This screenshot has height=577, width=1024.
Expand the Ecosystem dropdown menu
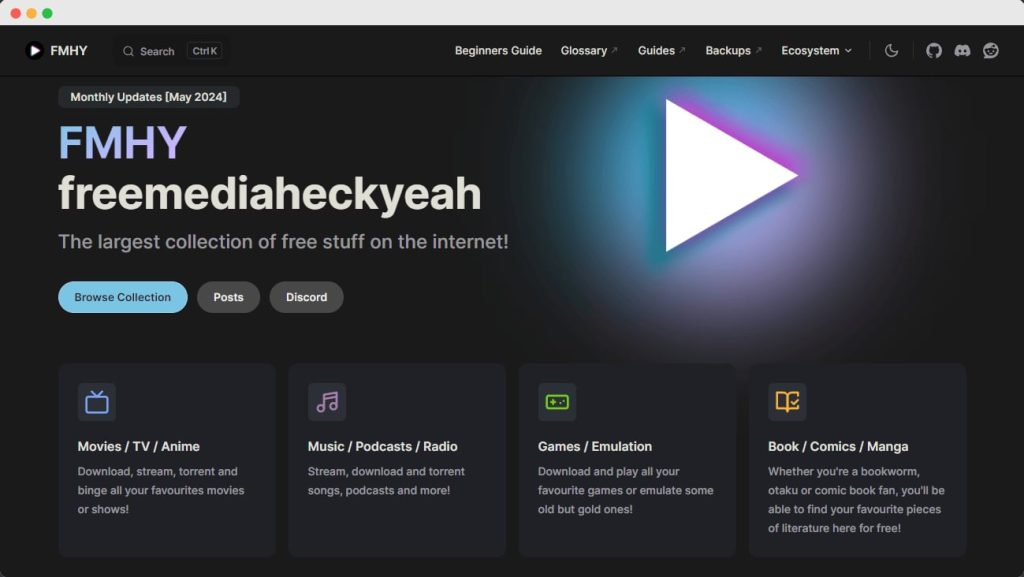[816, 51]
